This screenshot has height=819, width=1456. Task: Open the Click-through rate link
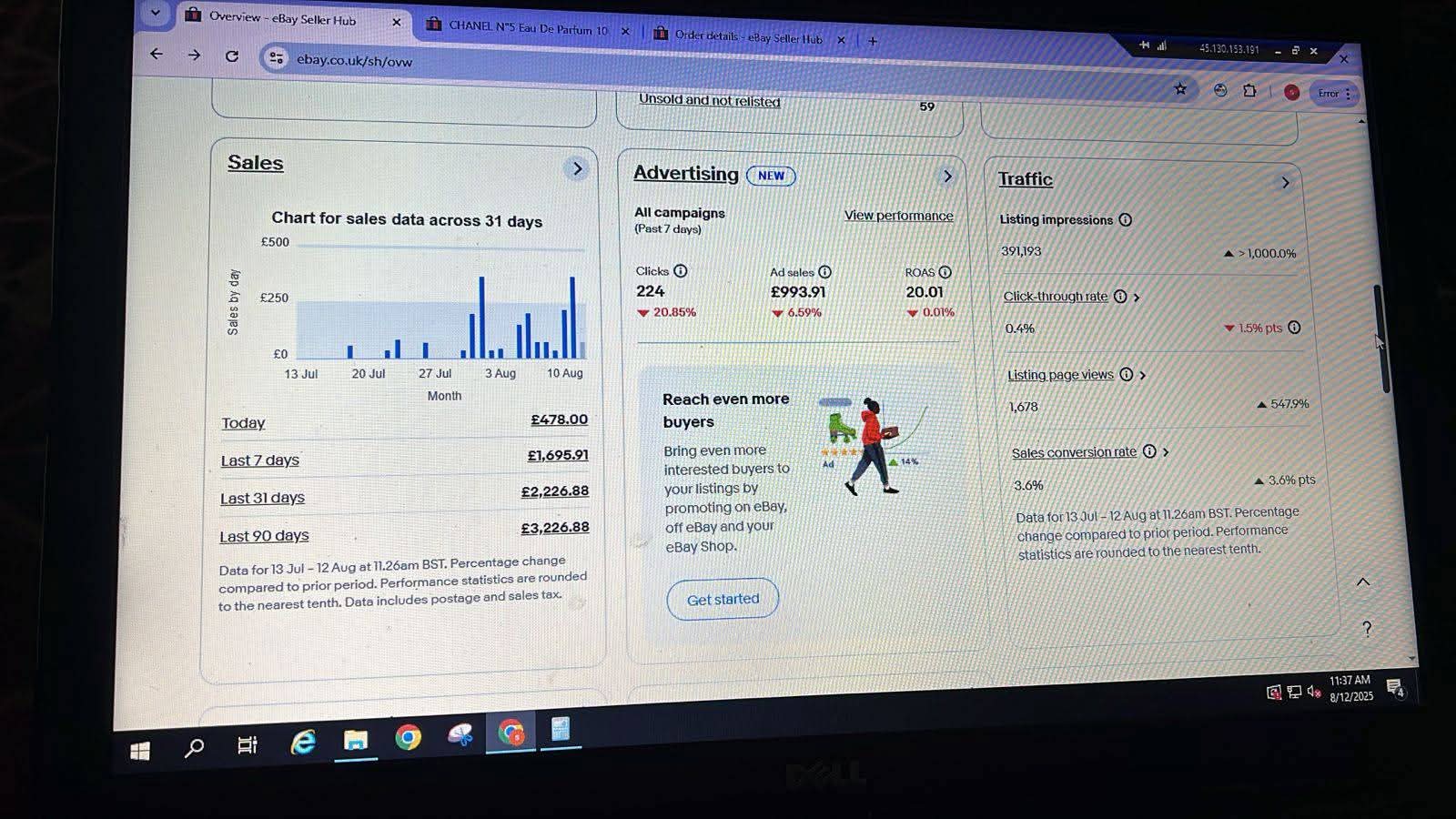tap(1055, 297)
